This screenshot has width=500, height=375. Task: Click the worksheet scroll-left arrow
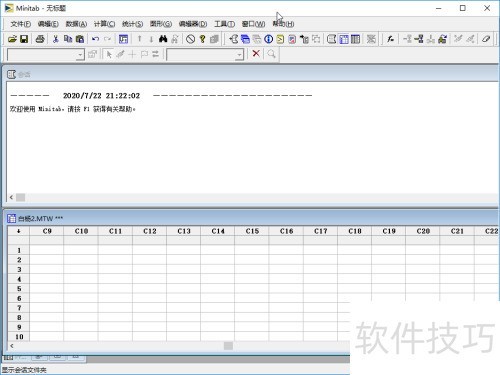[12, 346]
